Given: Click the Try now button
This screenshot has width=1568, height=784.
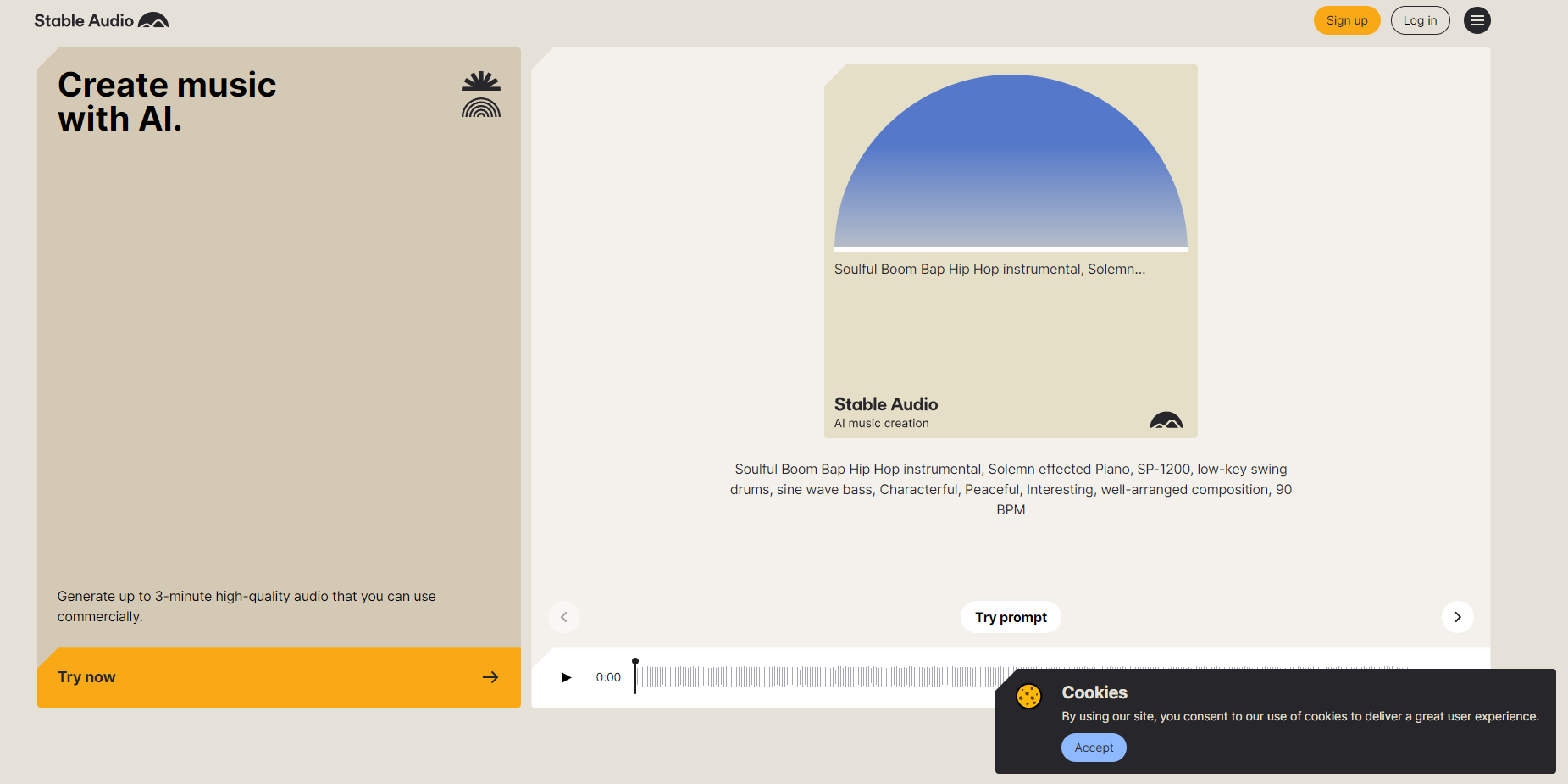Looking at the screenshot, I should pos(279,677).
